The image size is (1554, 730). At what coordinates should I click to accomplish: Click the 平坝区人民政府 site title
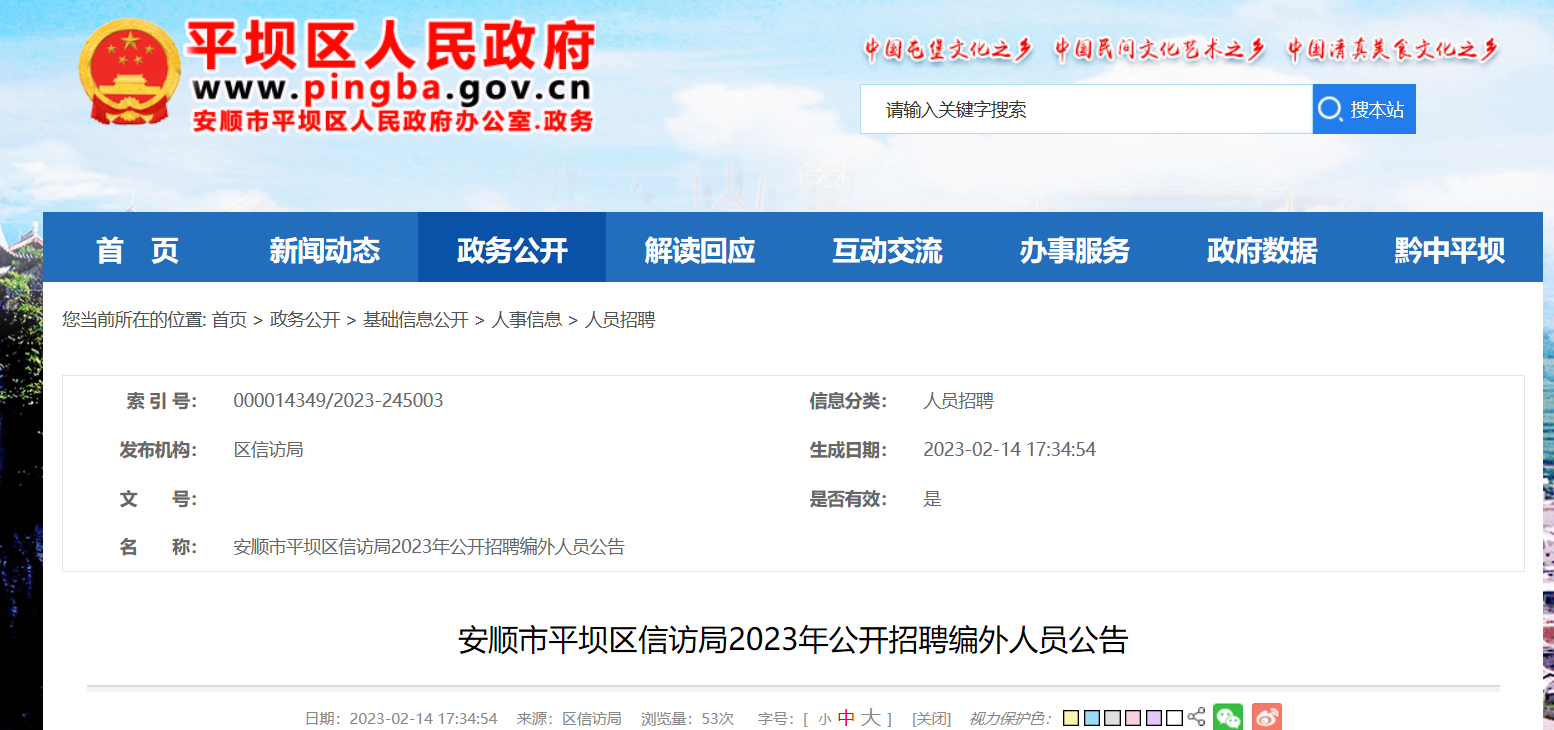(x=392, y=46)
